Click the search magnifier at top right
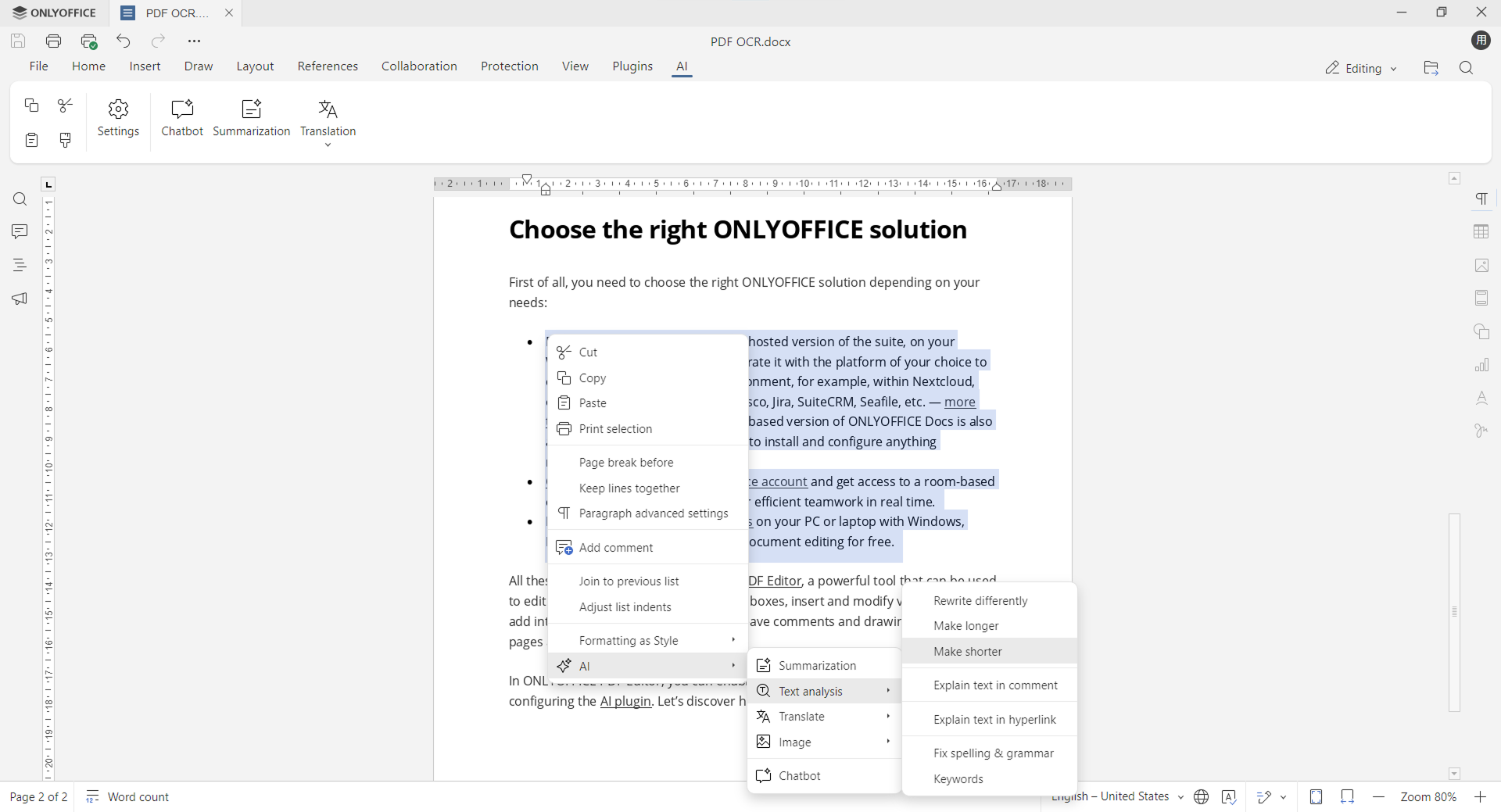Viewport: 1501px width, 812px height. pos(1466,68)
